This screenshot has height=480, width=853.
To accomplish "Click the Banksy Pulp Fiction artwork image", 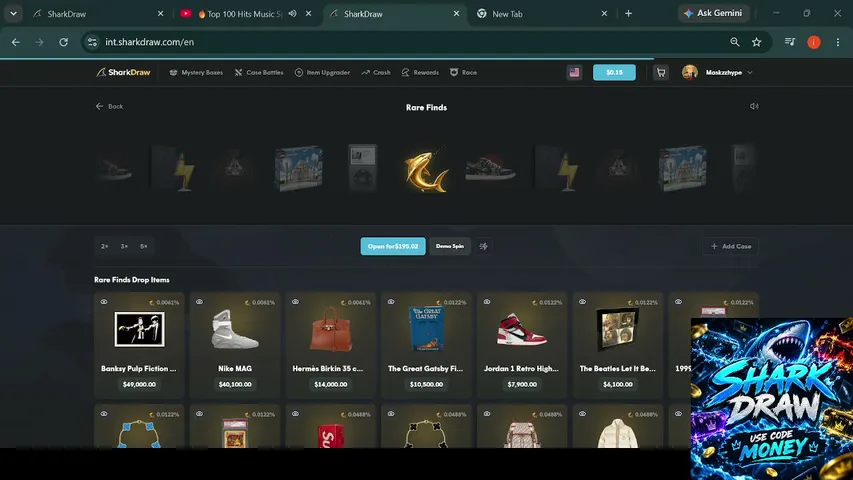I will click(x=139, y=329).
